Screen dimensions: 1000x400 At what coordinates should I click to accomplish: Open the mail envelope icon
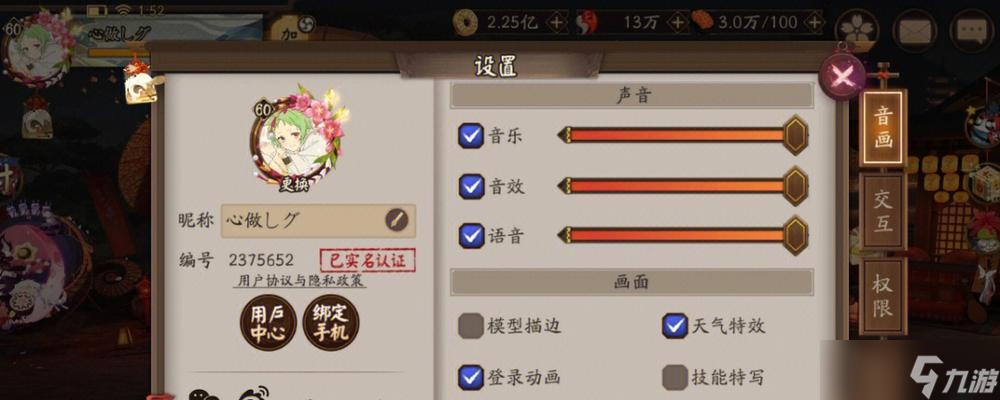tap(915, 30)
